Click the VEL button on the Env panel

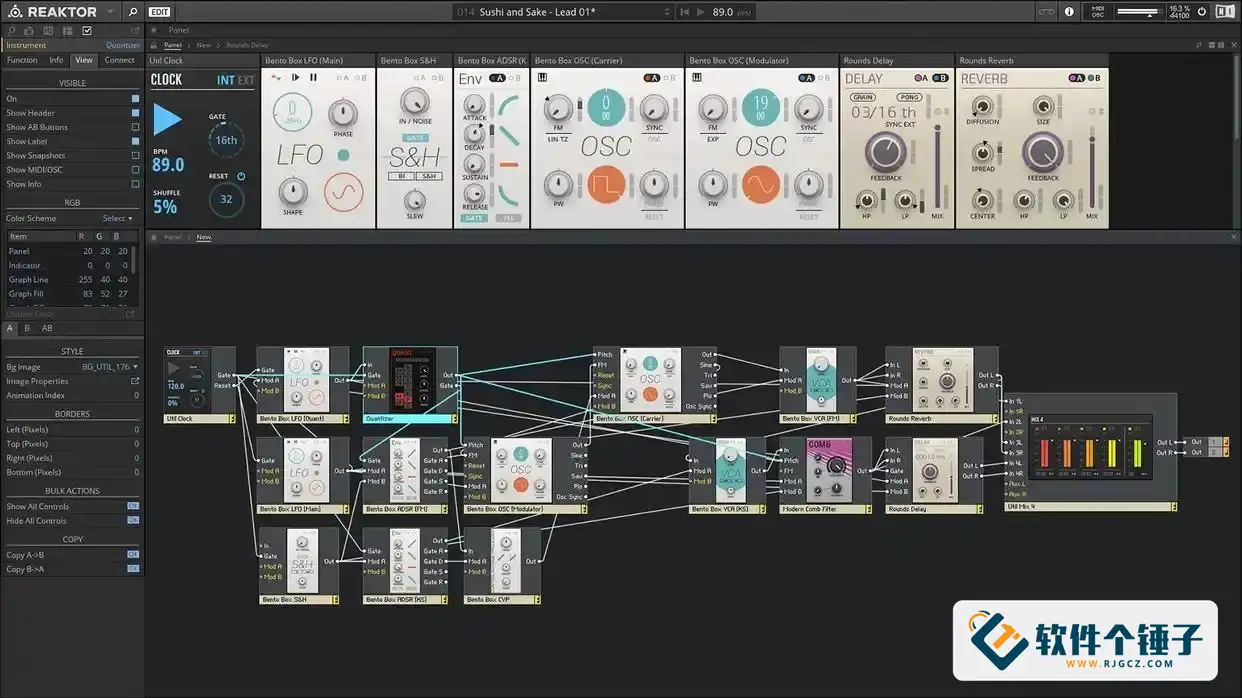tap(510, 218)
